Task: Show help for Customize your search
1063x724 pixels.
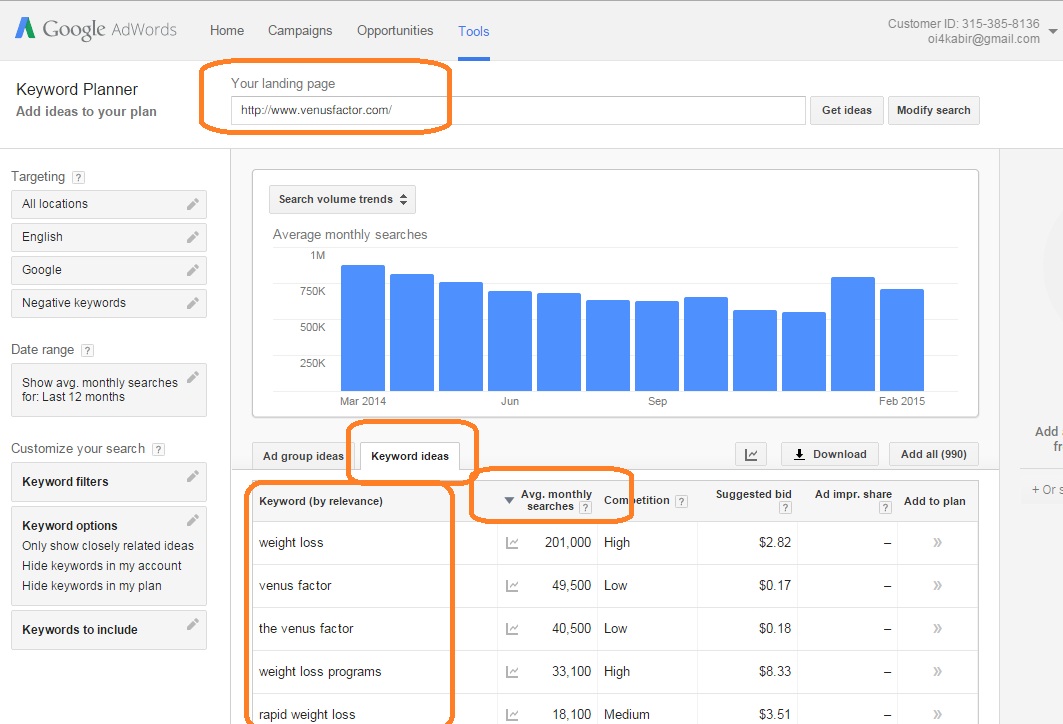Action: tap(159, 449)
